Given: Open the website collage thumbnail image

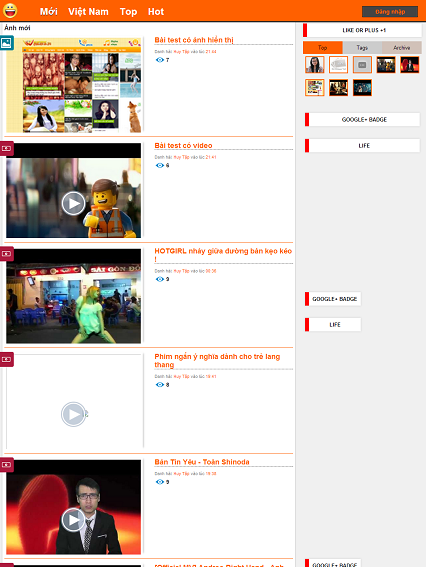Looking at the screenshot, I should click(73, 85).
